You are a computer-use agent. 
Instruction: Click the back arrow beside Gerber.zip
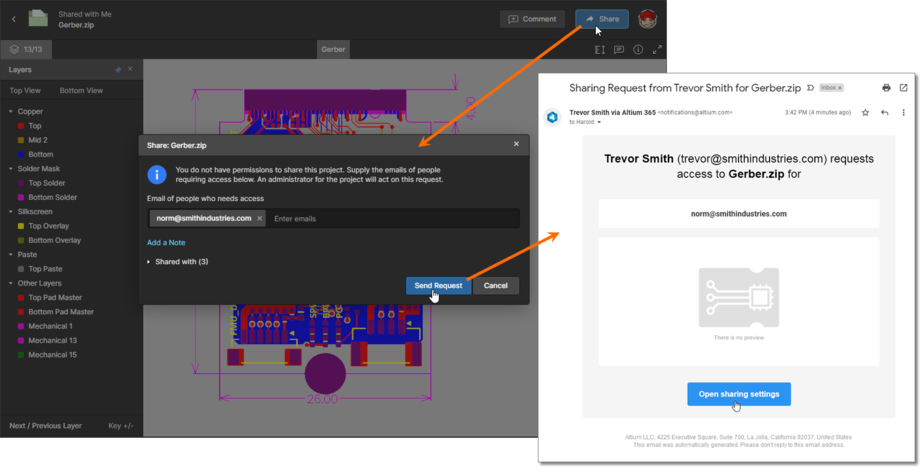(x=14, y=19)
